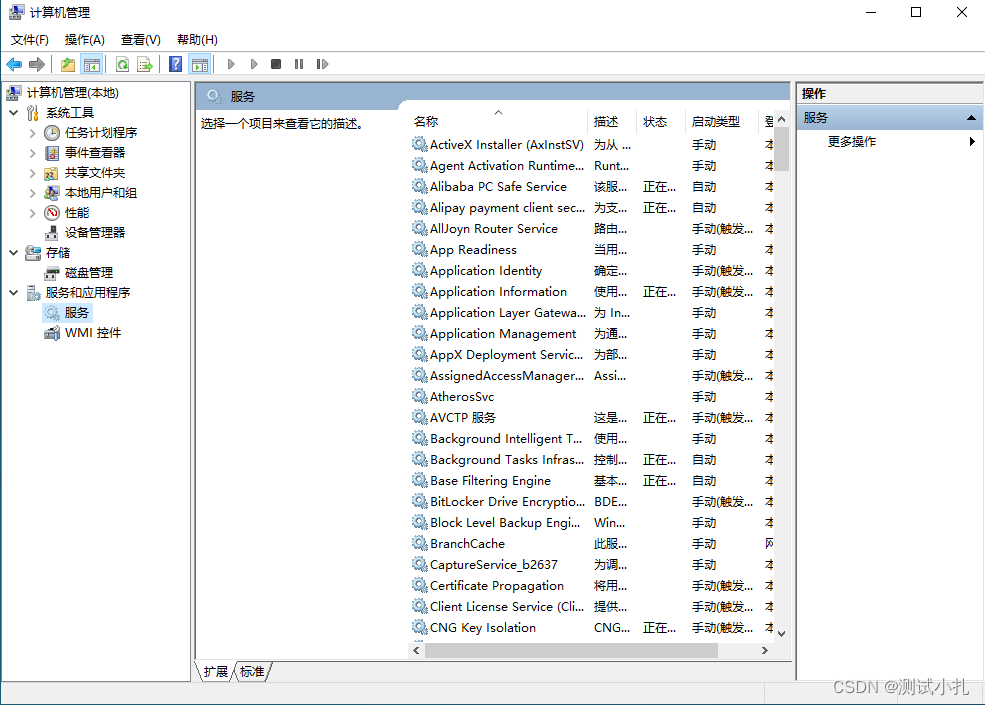Select the Alibaba PC Safe Service row
The width and height of the screenshot is (985, 705).
(x=592, y=187)
